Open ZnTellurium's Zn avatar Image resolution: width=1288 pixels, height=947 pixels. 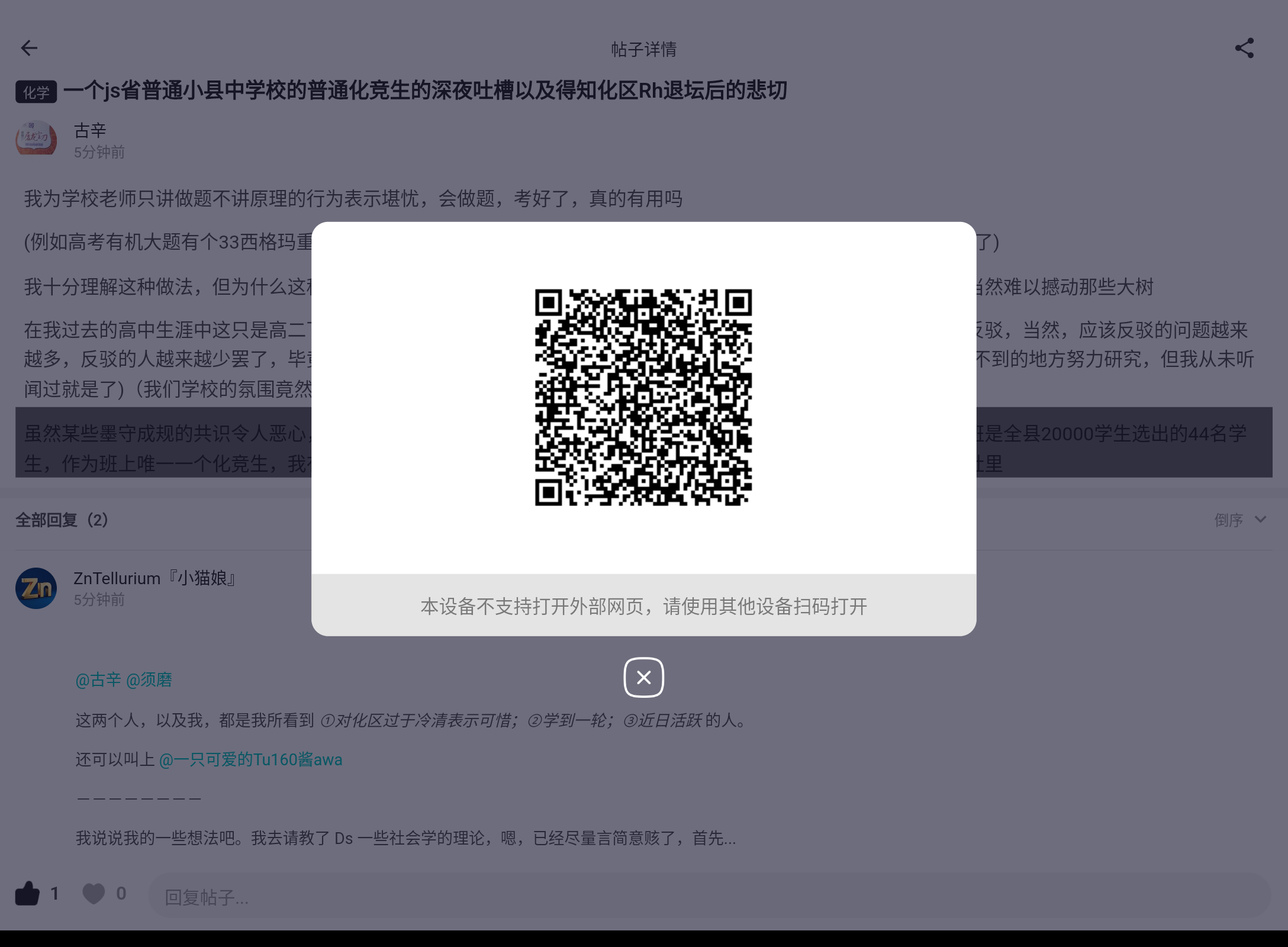[36, 588]
